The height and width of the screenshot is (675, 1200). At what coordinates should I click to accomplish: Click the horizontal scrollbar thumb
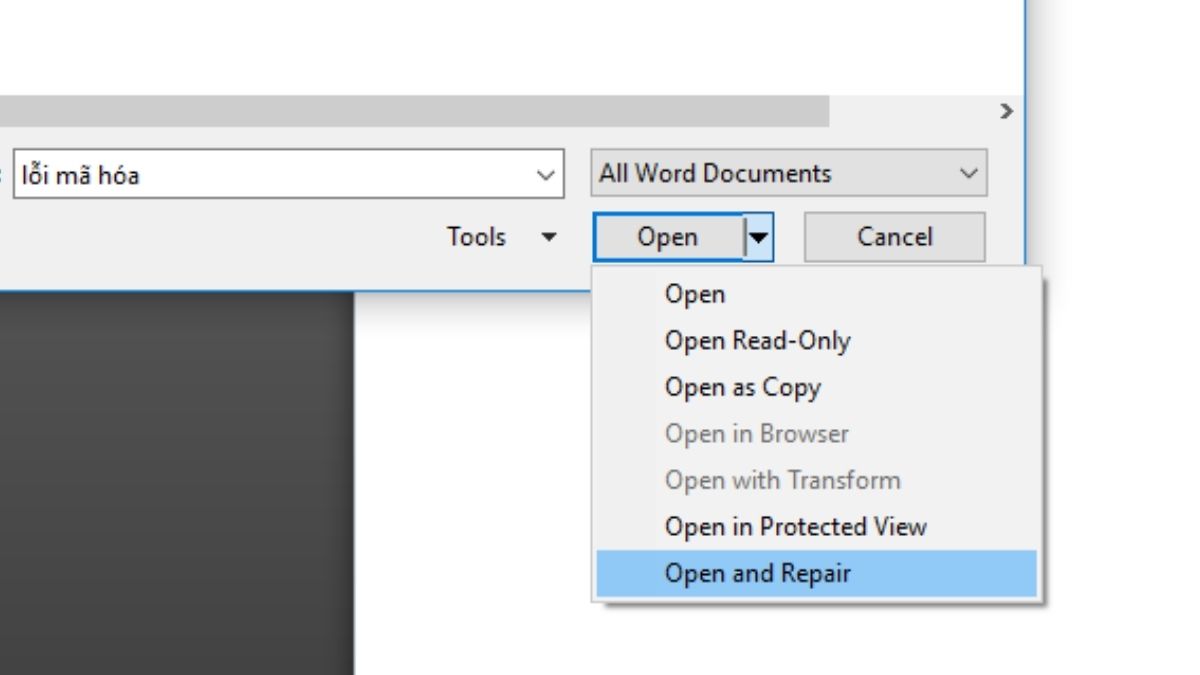tap(414, 111)
